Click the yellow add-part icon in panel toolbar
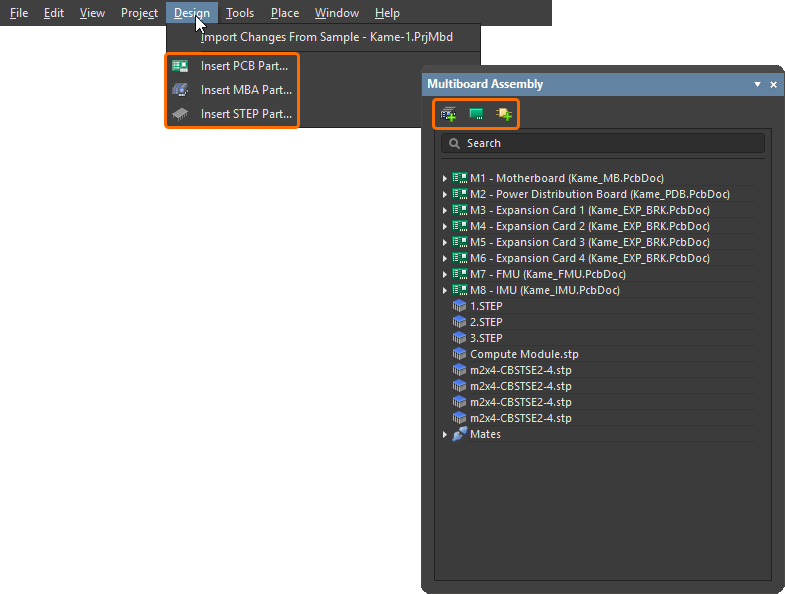 504,114
